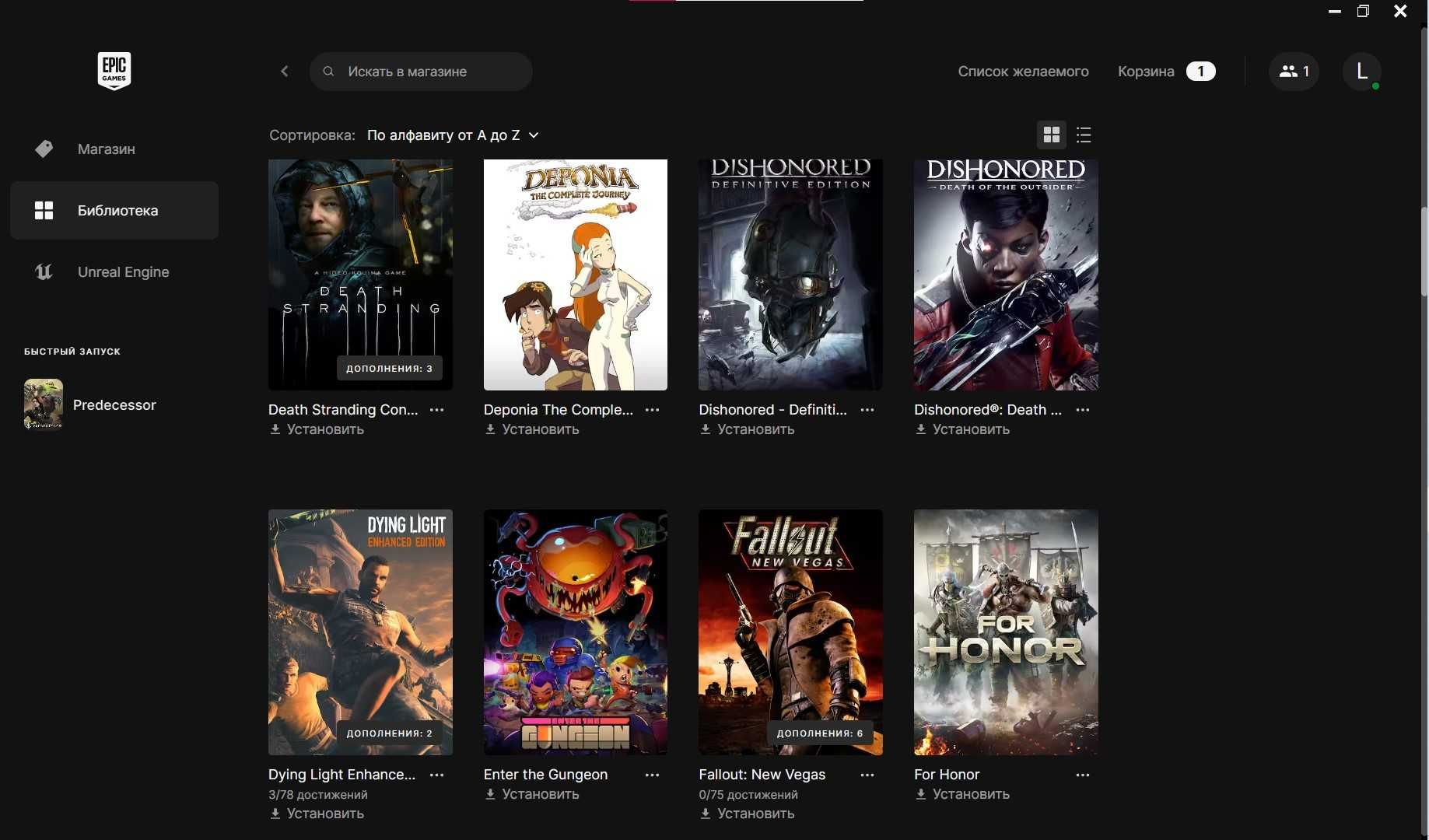Open Deponia cover art
This screenshot has height=840, width=1429.
click(x=576, y=275)
